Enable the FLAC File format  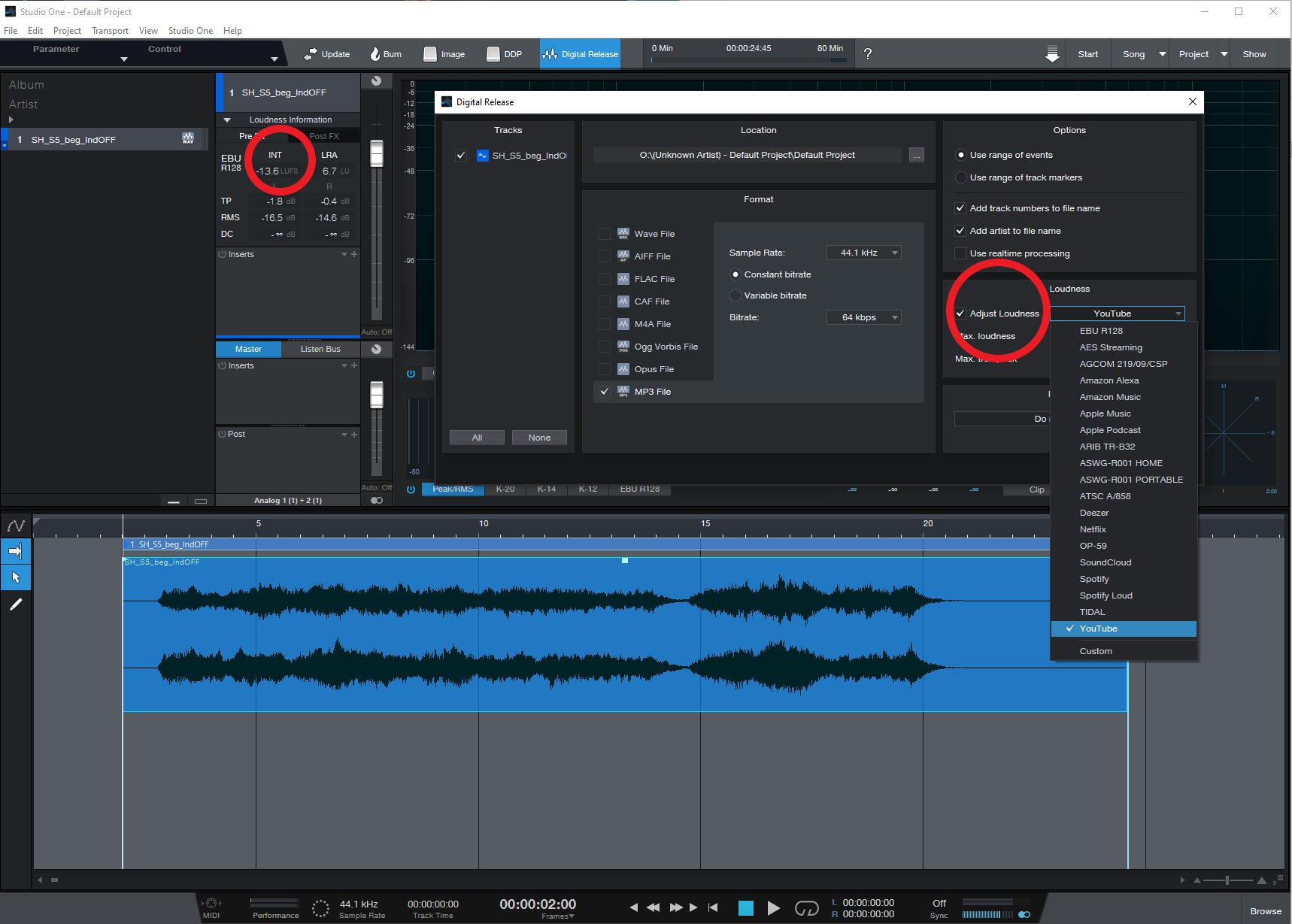pos(605,279)
